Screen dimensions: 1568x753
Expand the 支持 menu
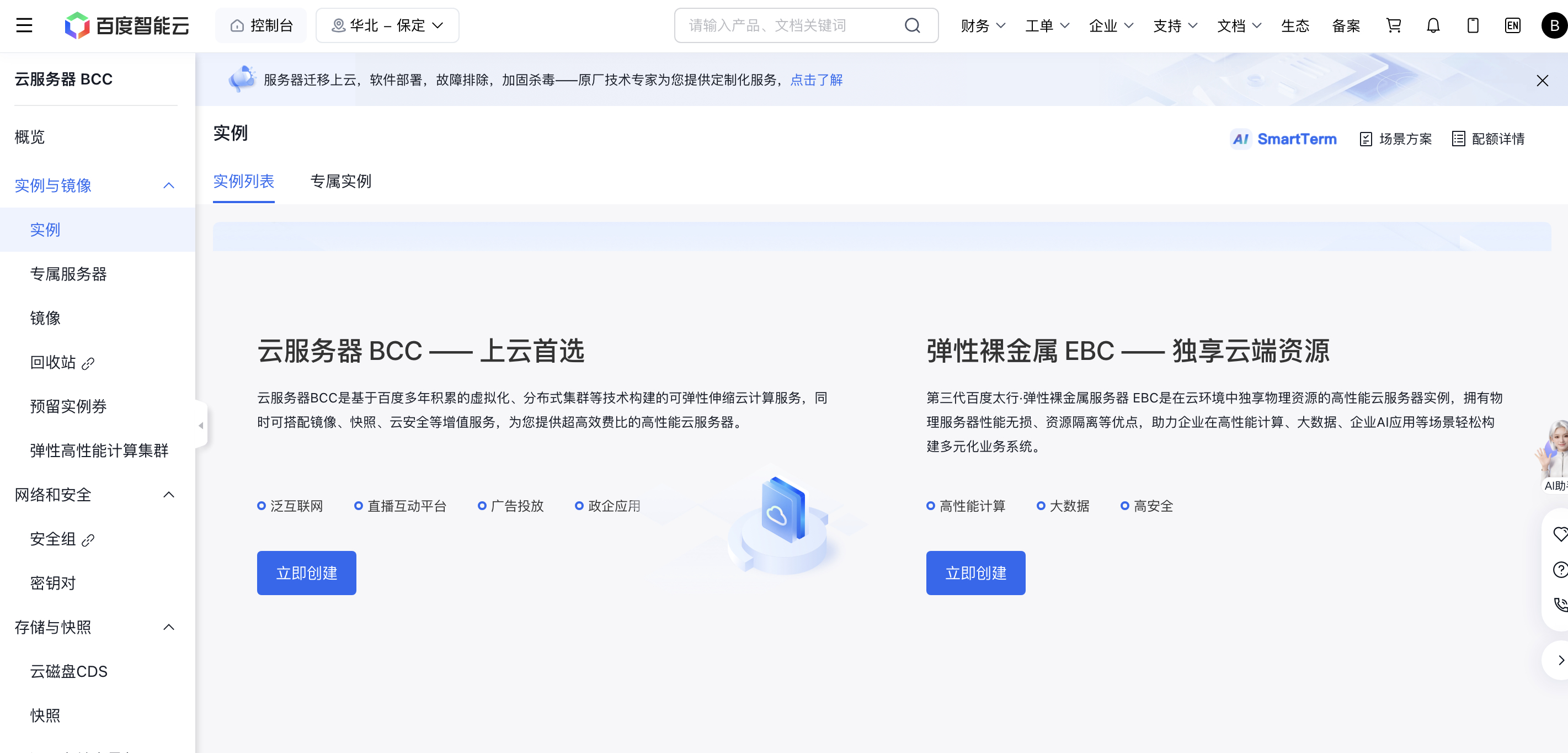click(1175, 25)
